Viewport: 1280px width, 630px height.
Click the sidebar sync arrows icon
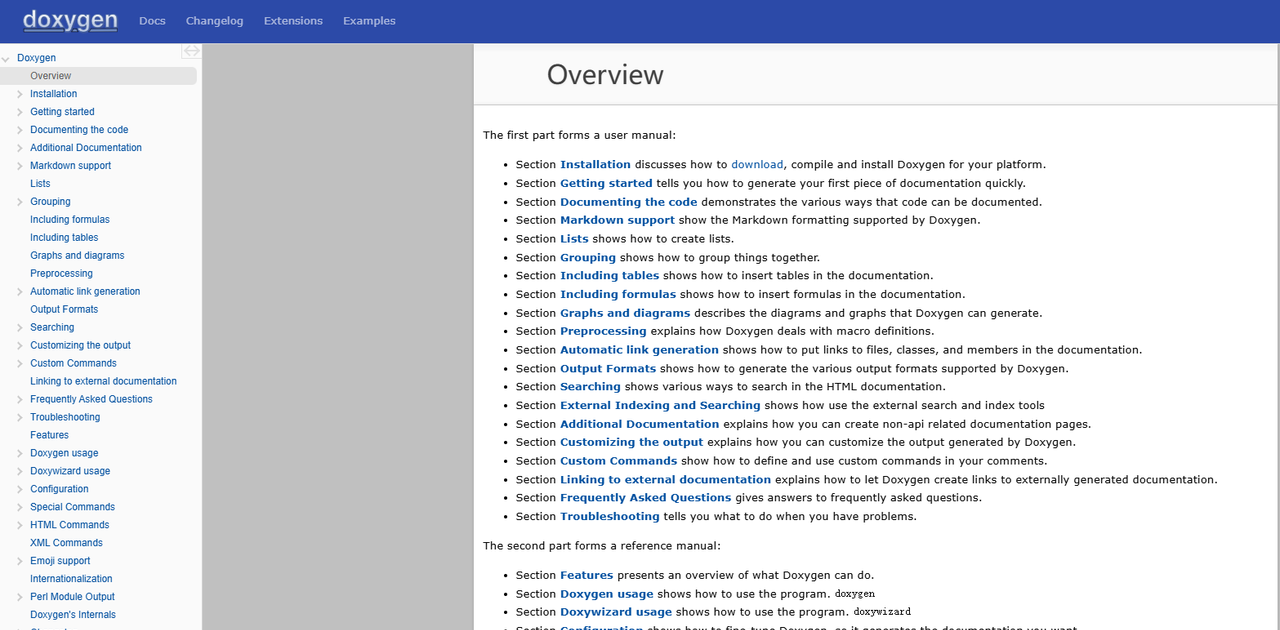tap(191, 51)
